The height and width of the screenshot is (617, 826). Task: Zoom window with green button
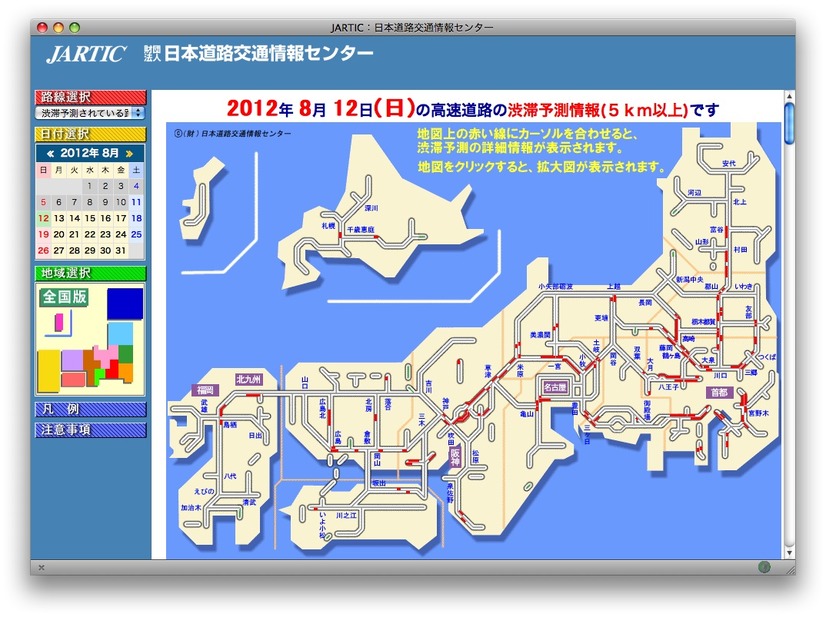(75, 27)
